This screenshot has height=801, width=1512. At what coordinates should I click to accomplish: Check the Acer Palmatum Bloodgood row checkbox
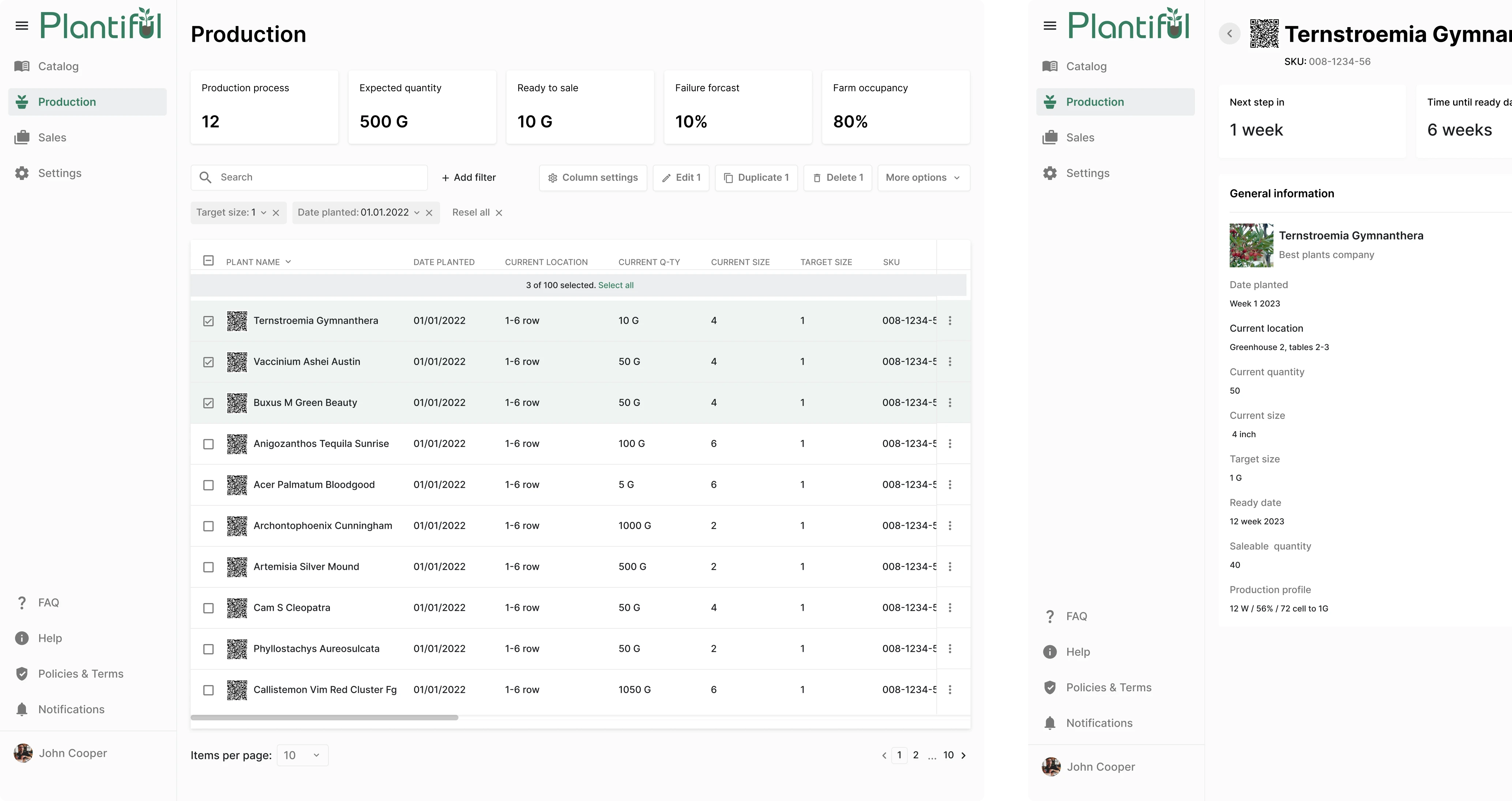[x=208, y=485]
